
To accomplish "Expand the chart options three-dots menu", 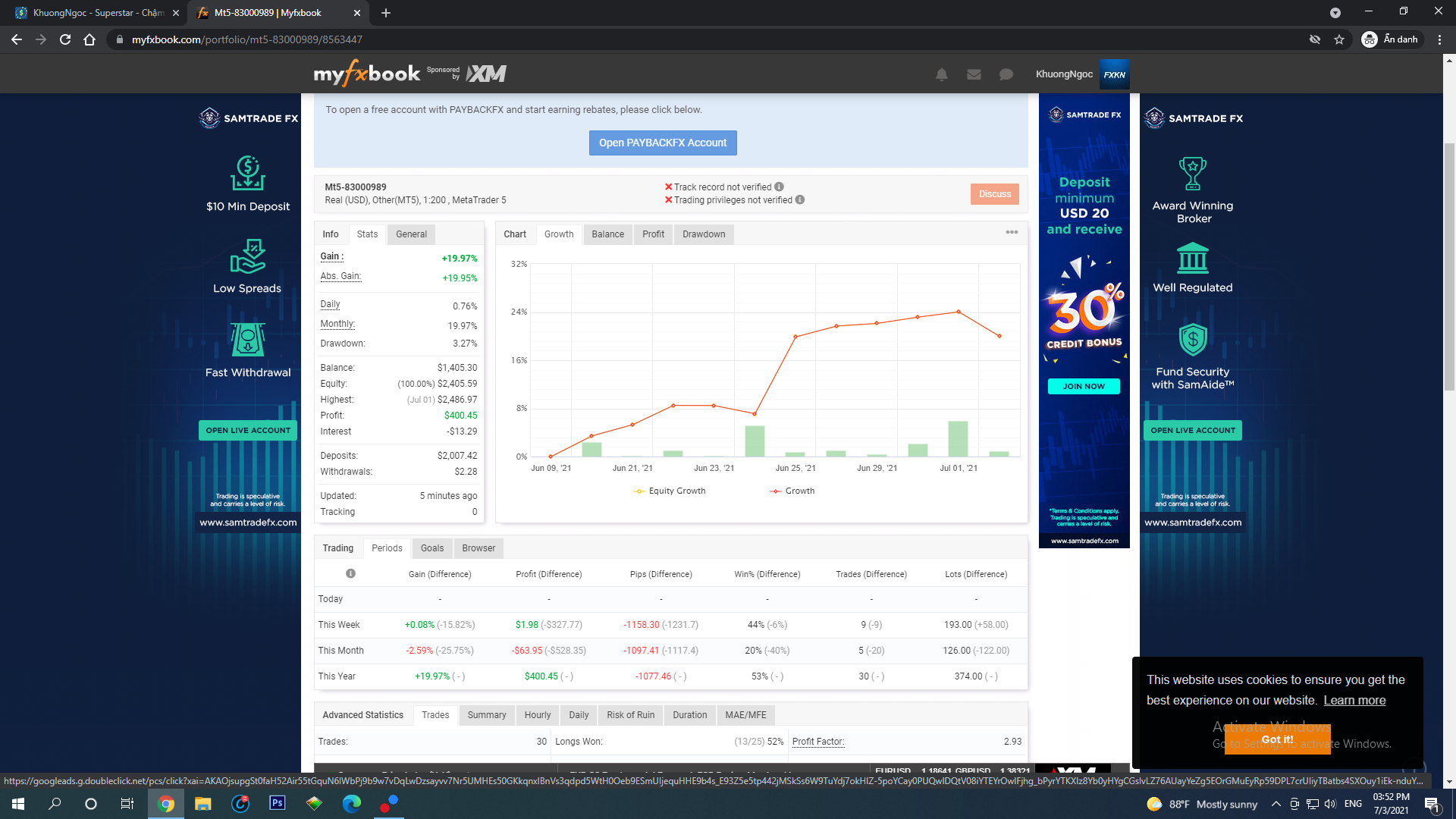I will pyautogui.click(x=1012, y=232).
